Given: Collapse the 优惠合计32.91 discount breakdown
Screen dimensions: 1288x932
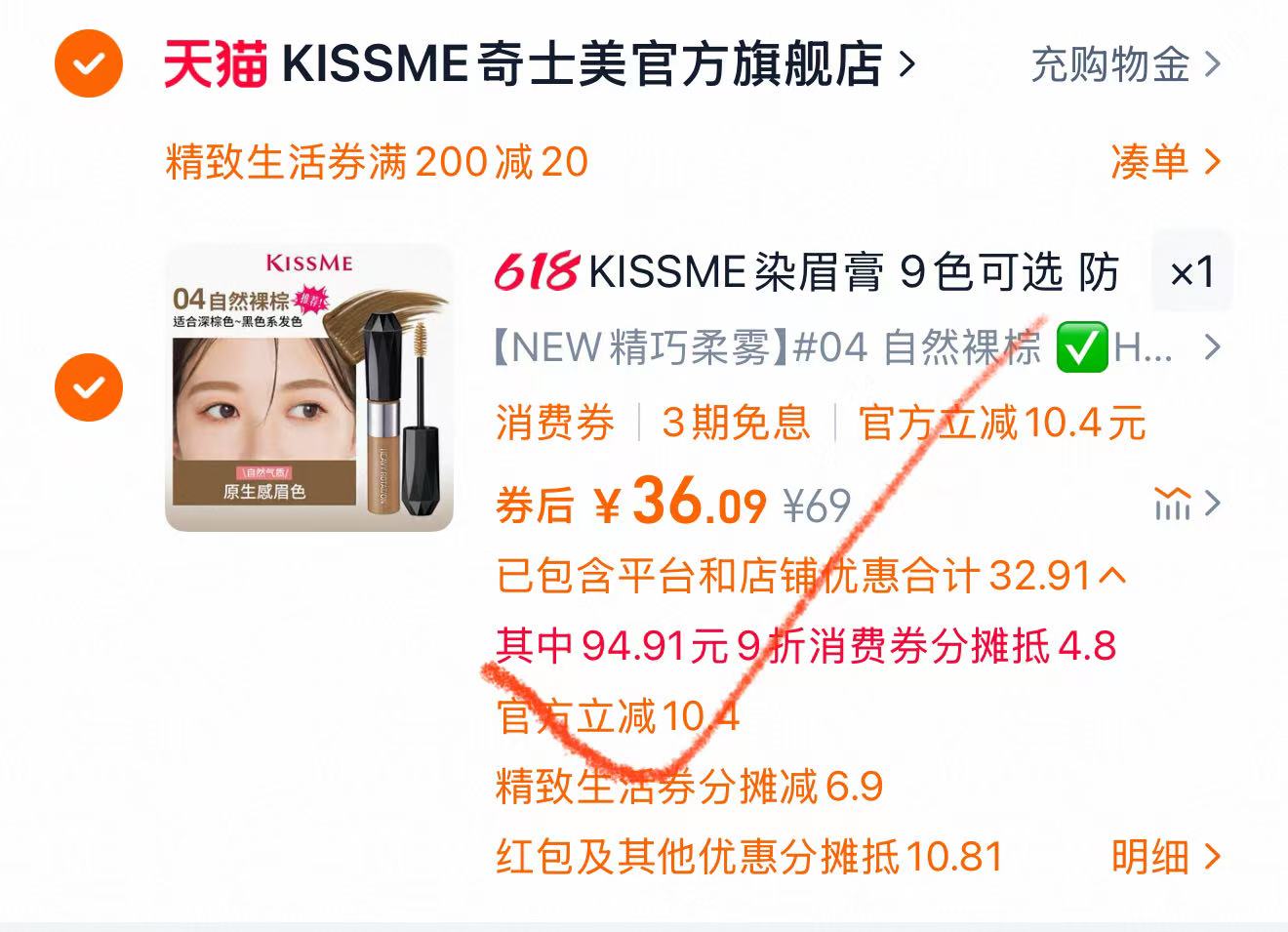Looking at the screenshot, I should [811, 576].
